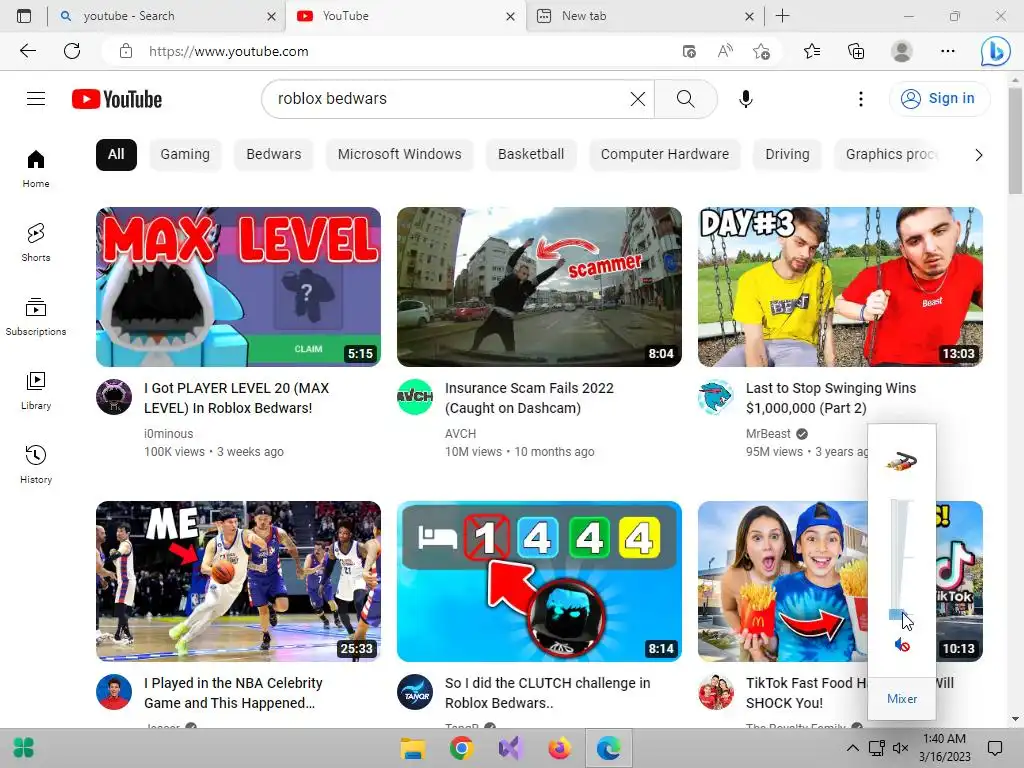This screenshot has height=768, width=1024.
Task: Open History in the sidebar
Action: (x=36, y=464)
